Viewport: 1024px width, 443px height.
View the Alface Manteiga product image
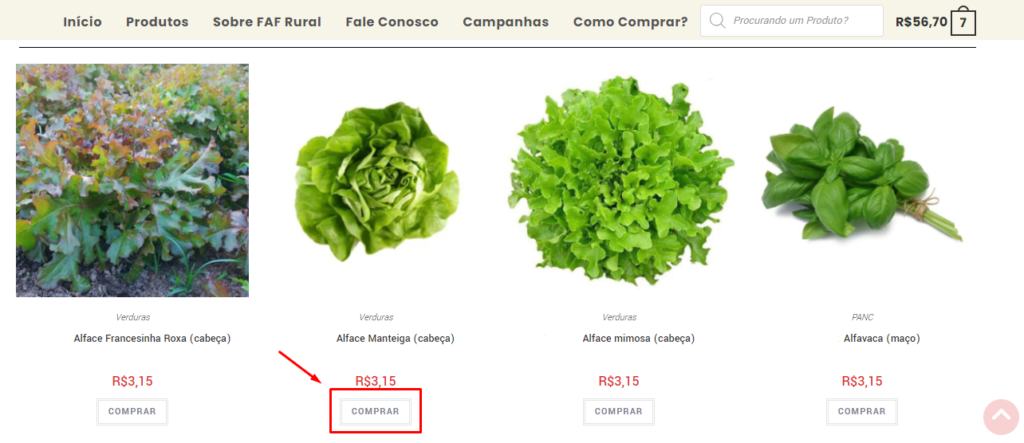(377, 181)
